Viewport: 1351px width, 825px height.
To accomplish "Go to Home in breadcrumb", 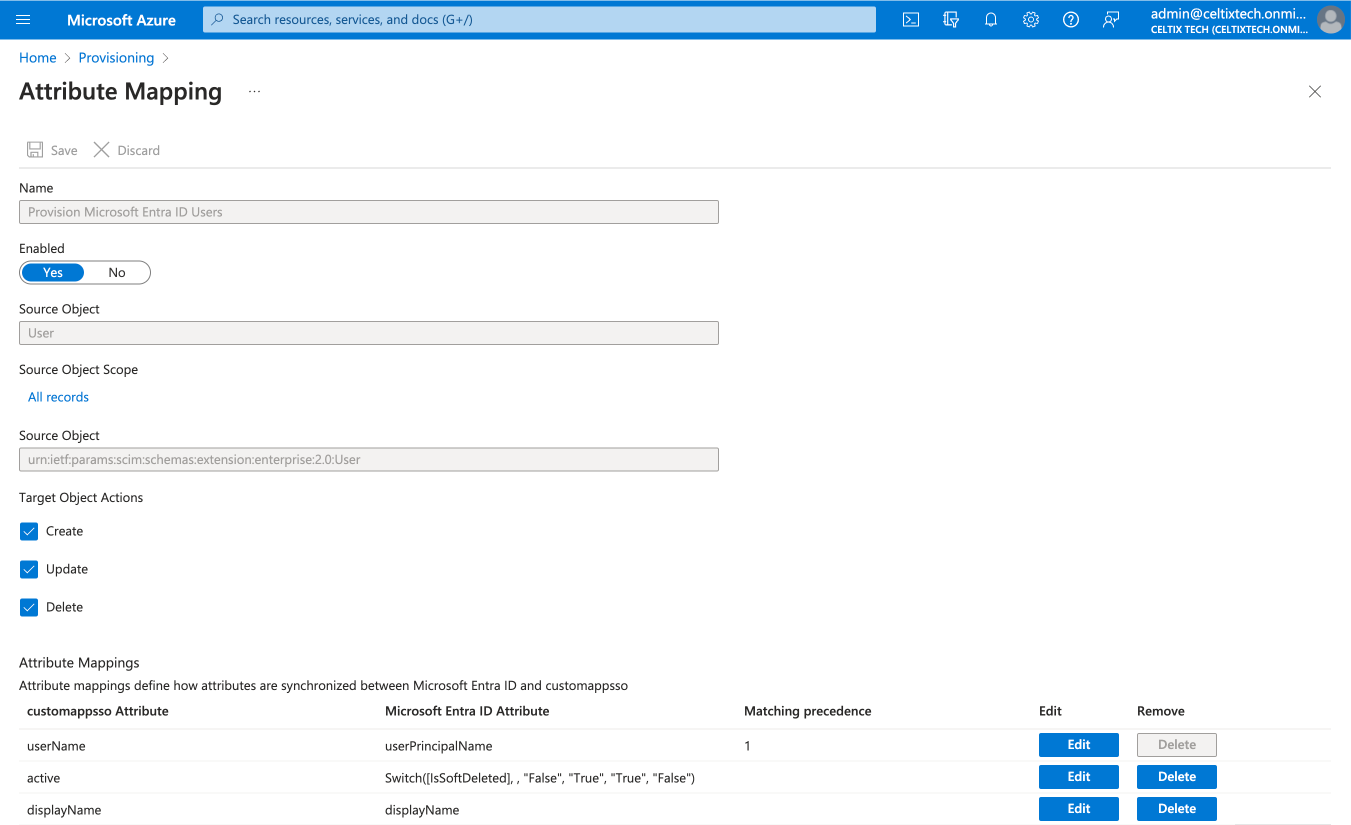I will [x=38, y=58].
